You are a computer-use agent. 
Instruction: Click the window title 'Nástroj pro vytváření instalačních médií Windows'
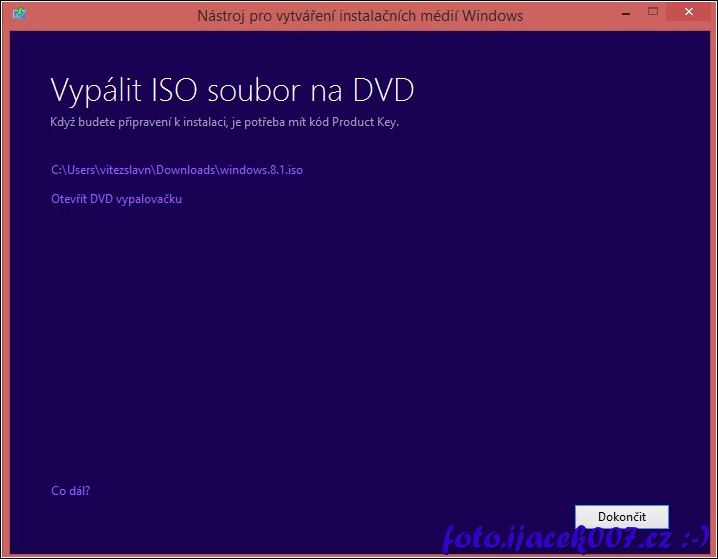pyautogui.click(x=359, y=16)
